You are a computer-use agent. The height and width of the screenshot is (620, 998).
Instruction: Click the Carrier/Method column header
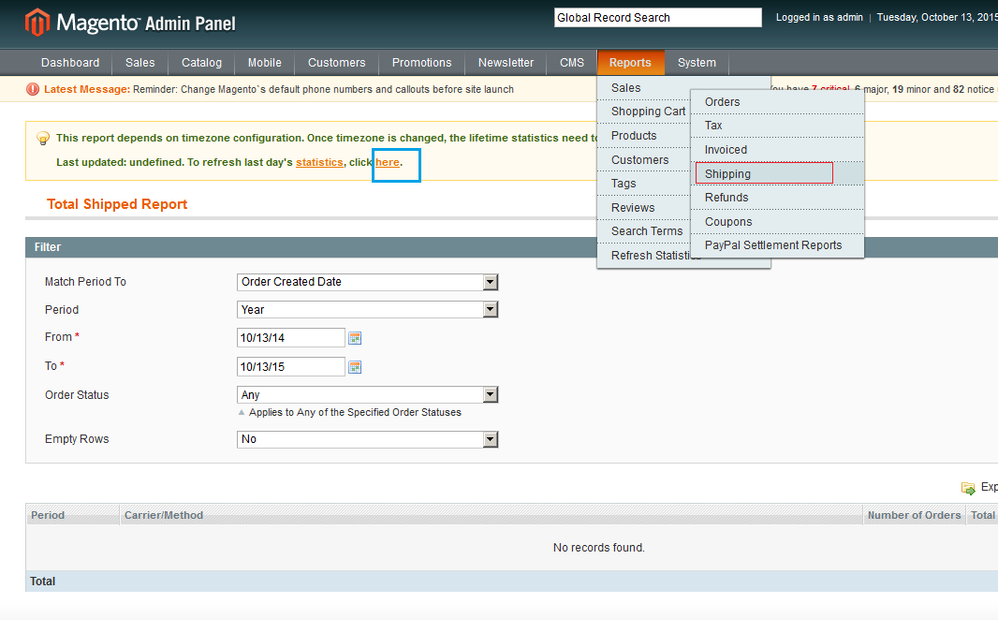[491, 515]
